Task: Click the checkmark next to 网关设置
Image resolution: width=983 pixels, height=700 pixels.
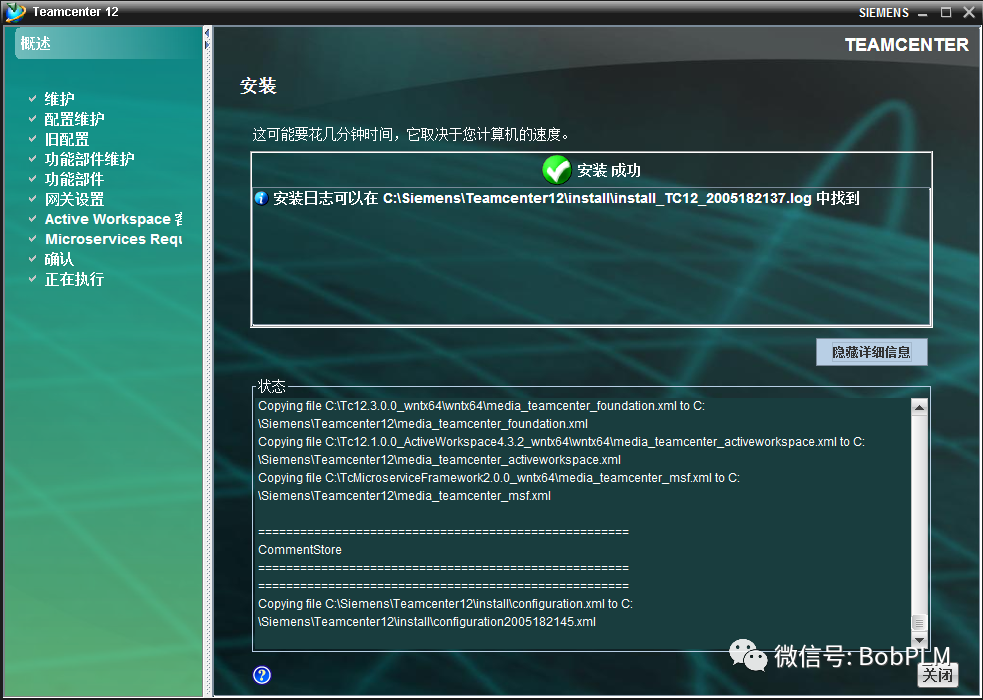Action: (x=33, y=199)
